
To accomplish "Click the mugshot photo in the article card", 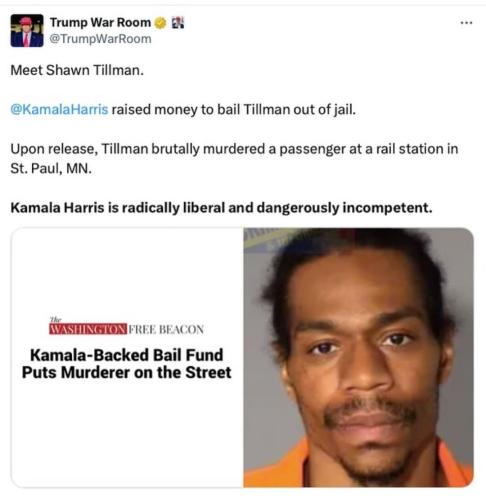I will [358, 358].
